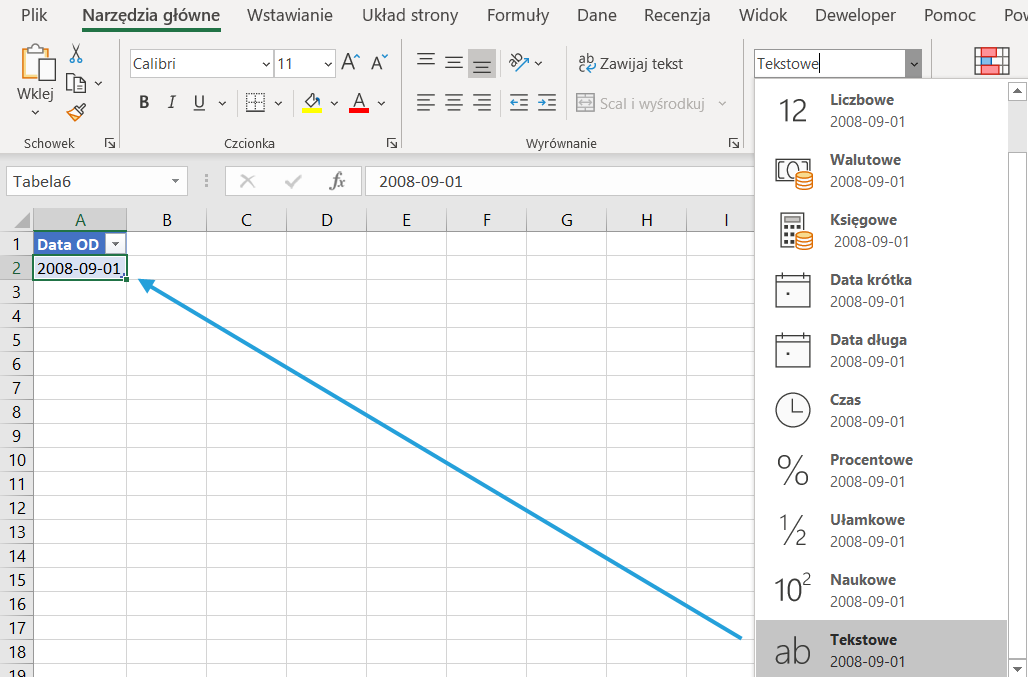Viewport: 1028px width, 677px height.
Task: Click the Center horizontal alignment icon
Action: point(454,103)
